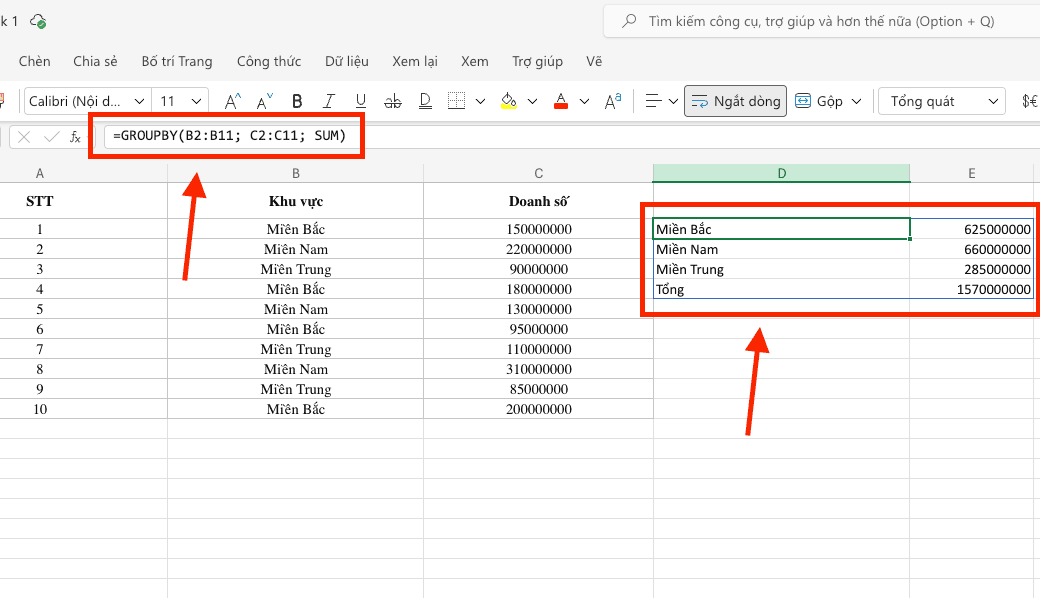Screen dimensions: 1040x598
Task: Select the result cell 285000000
Action: tap(972, 269)
